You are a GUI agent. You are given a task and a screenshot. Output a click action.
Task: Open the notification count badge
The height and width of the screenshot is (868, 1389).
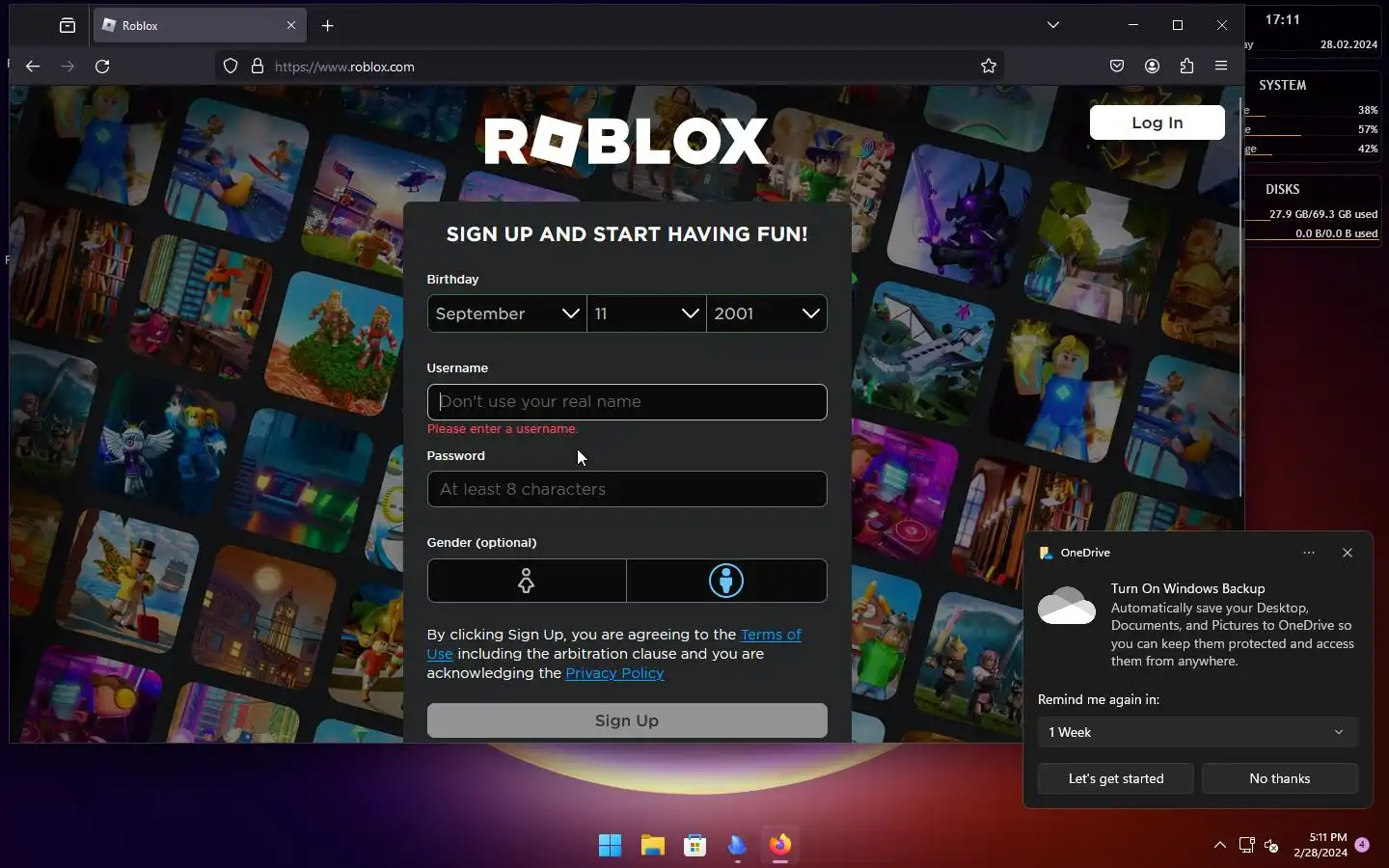click(1362, 845)
